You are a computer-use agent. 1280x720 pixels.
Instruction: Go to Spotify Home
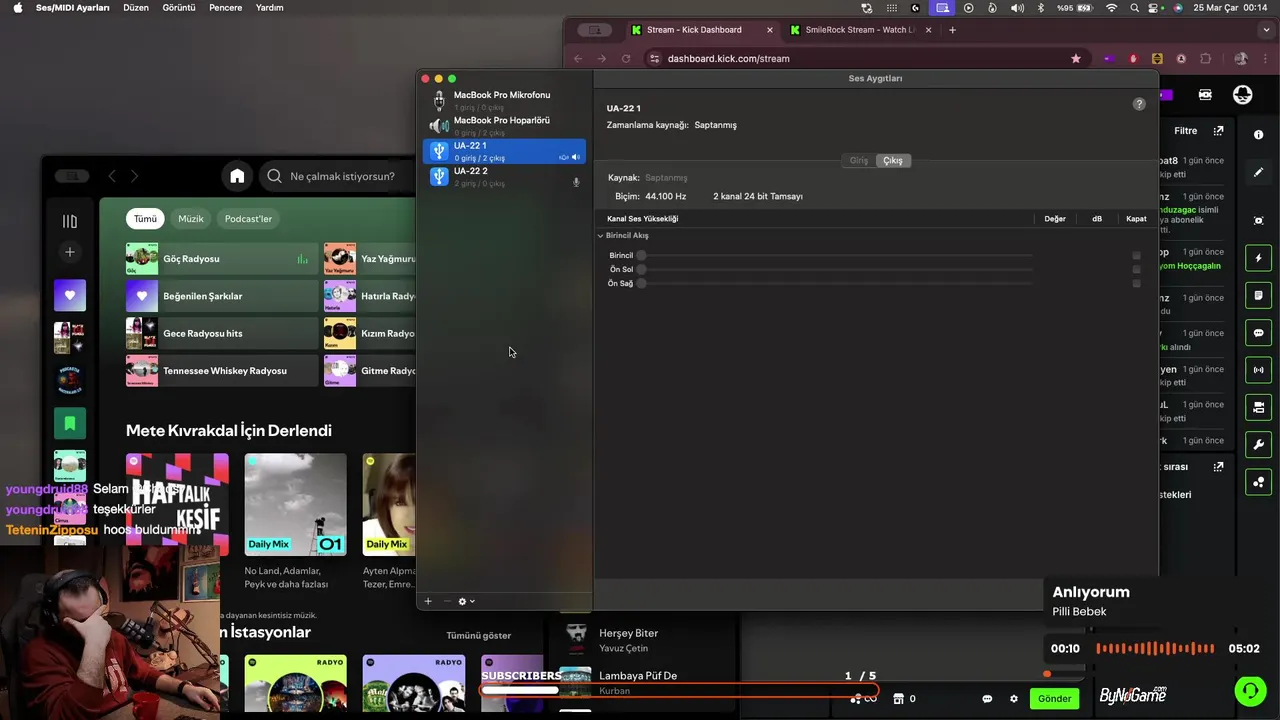pos(237,176)
